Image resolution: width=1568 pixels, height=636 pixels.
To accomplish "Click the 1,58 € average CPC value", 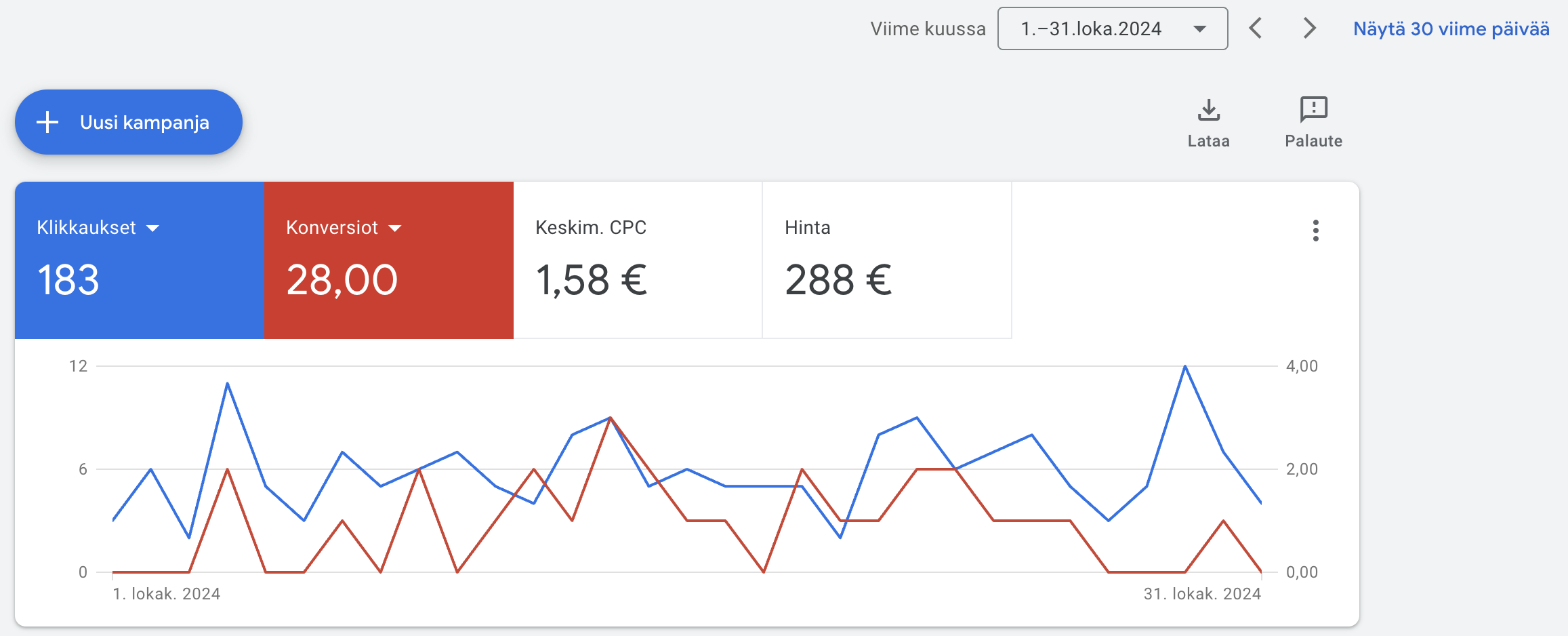I will [592, 280].
